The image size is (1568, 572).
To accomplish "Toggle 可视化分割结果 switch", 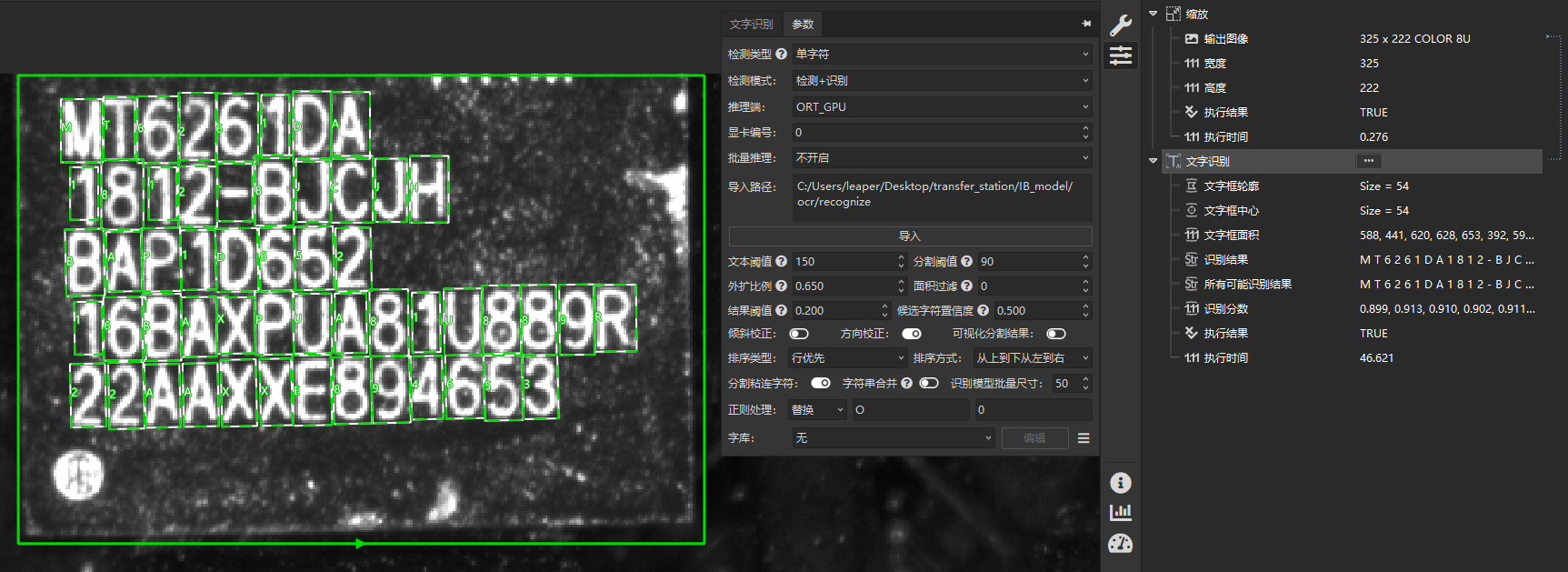I will (x=1055, y=334).
